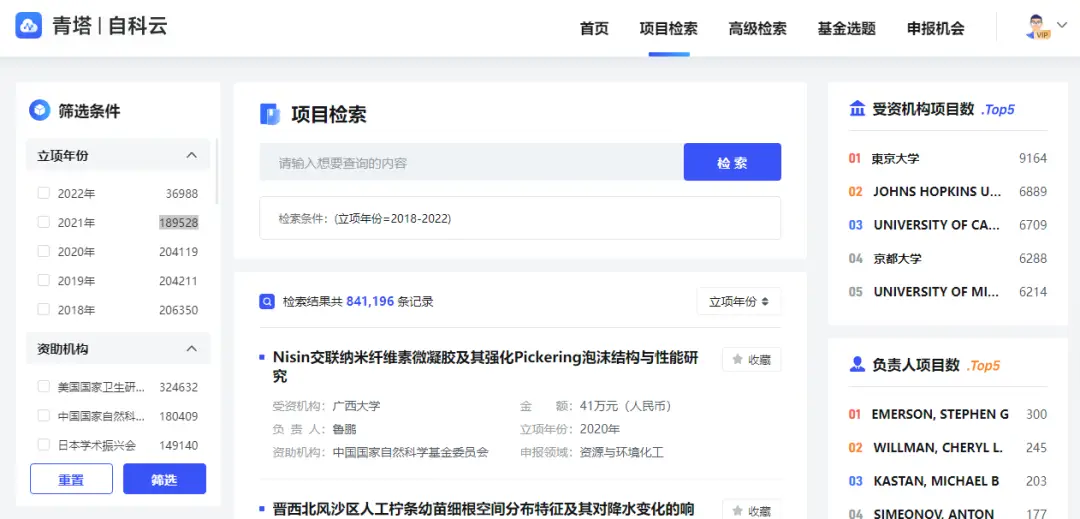Click KASTAN, MICHAEL B entry
The width and height of the screenshot is (1080, 519).
click(937, 481)
